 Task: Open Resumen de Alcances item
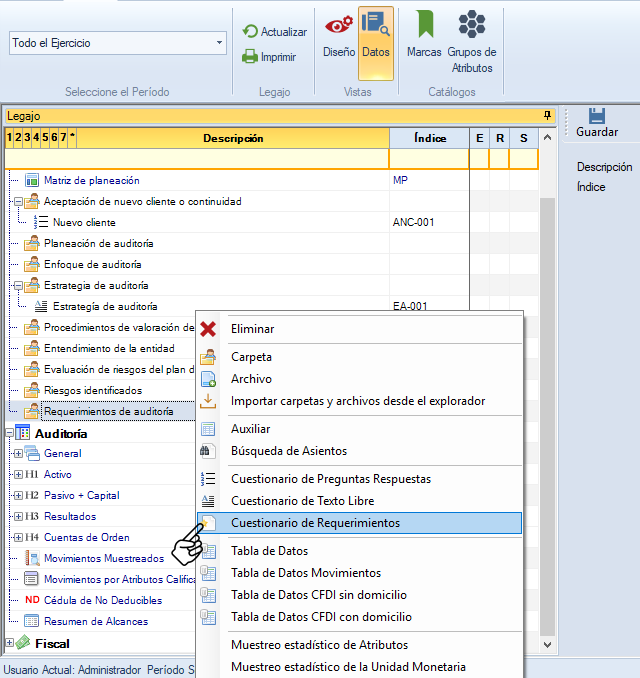pos(95,622)
